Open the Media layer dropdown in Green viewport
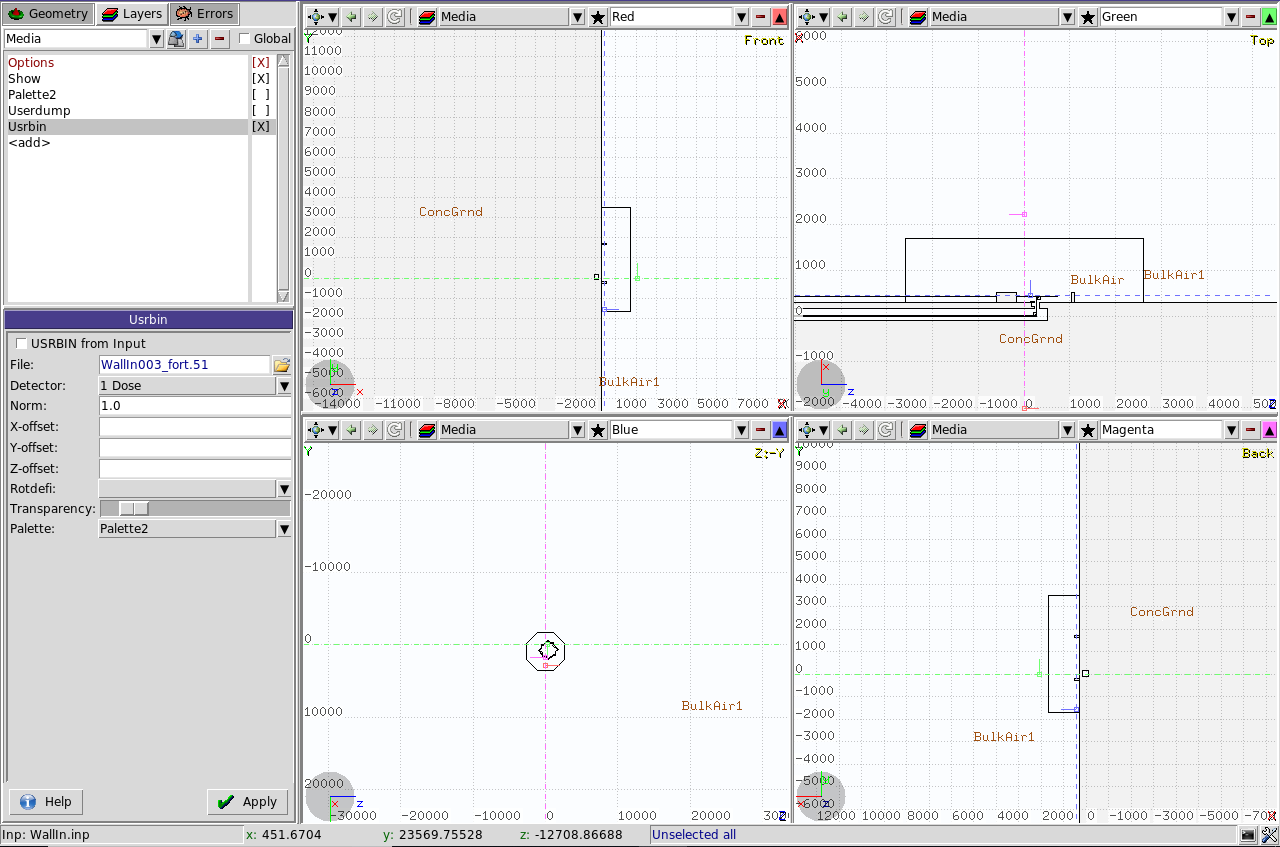Image resolution: width=1280 pixels, height=847 pixels. 1067,17
